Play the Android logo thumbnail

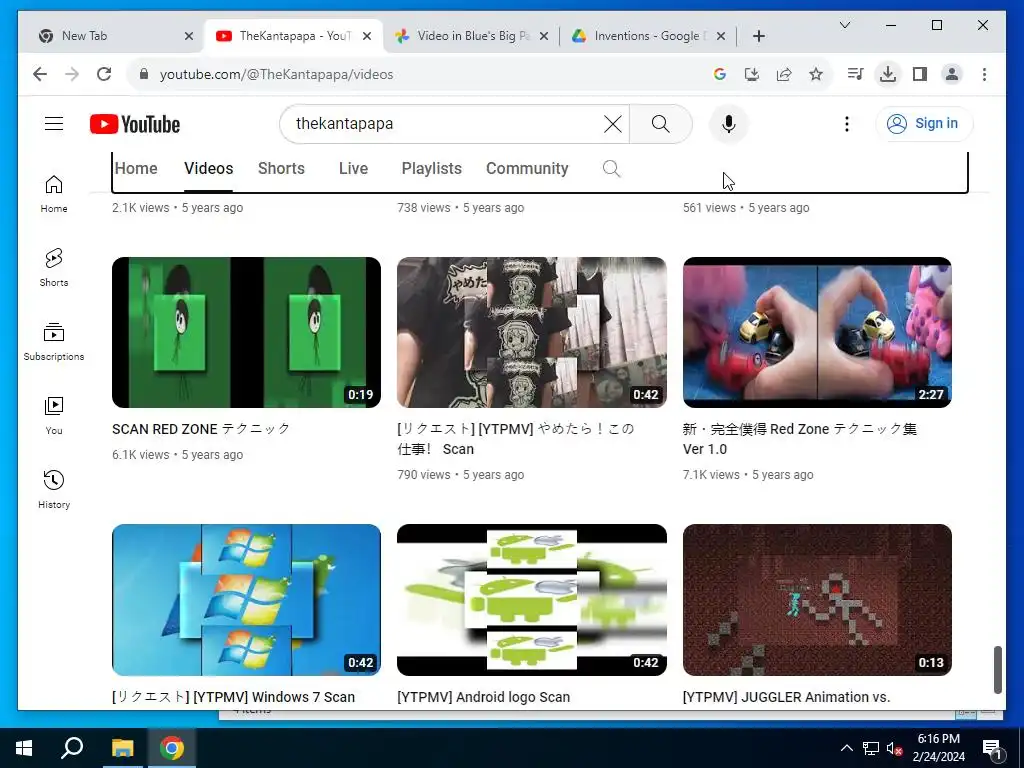tap(532, 600)
